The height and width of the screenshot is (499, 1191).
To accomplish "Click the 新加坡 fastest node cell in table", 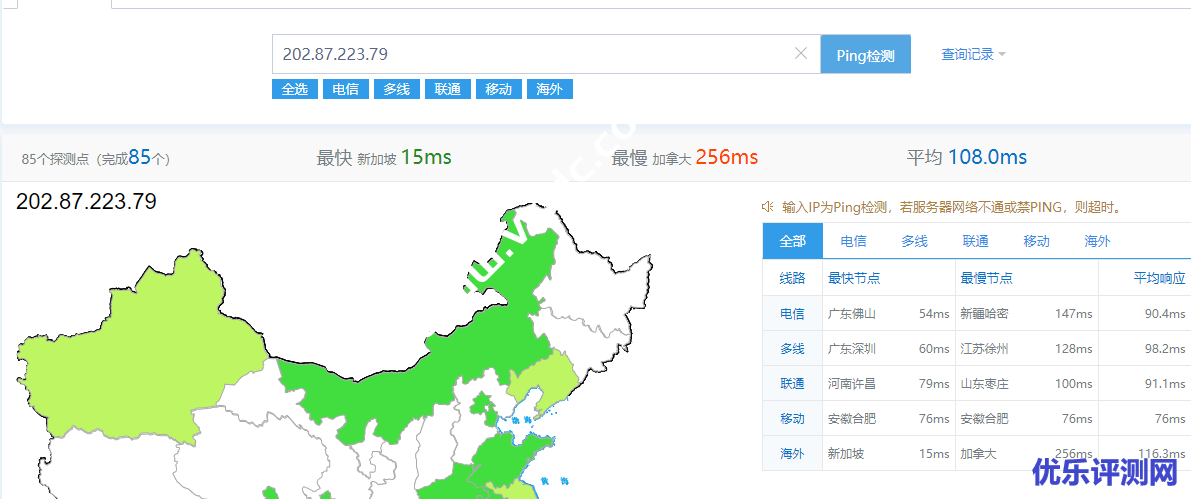I will point(846,453).
